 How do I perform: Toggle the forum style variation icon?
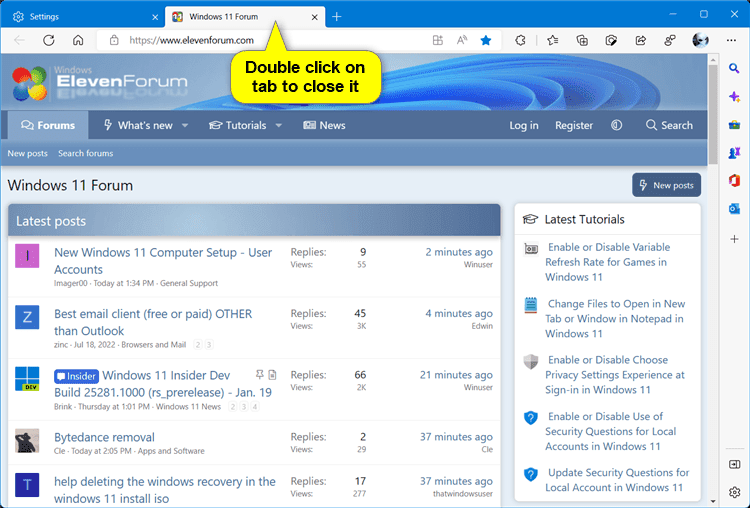(x=617, y=125)
